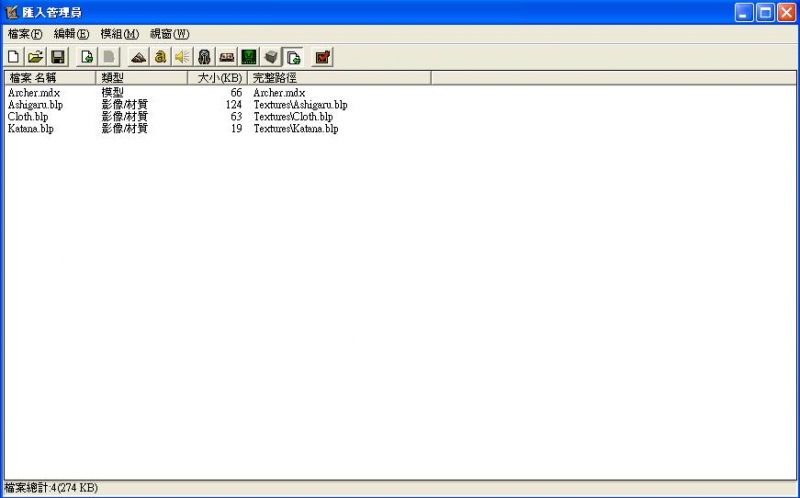Click the 影像/材質 type cell of Ashigaru.blp
Viewport: 800px width, 498px height.
tap(124, 105)
